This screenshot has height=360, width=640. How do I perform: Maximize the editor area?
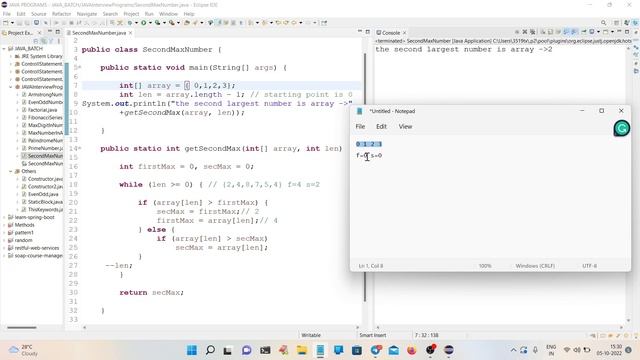point(367,32)
